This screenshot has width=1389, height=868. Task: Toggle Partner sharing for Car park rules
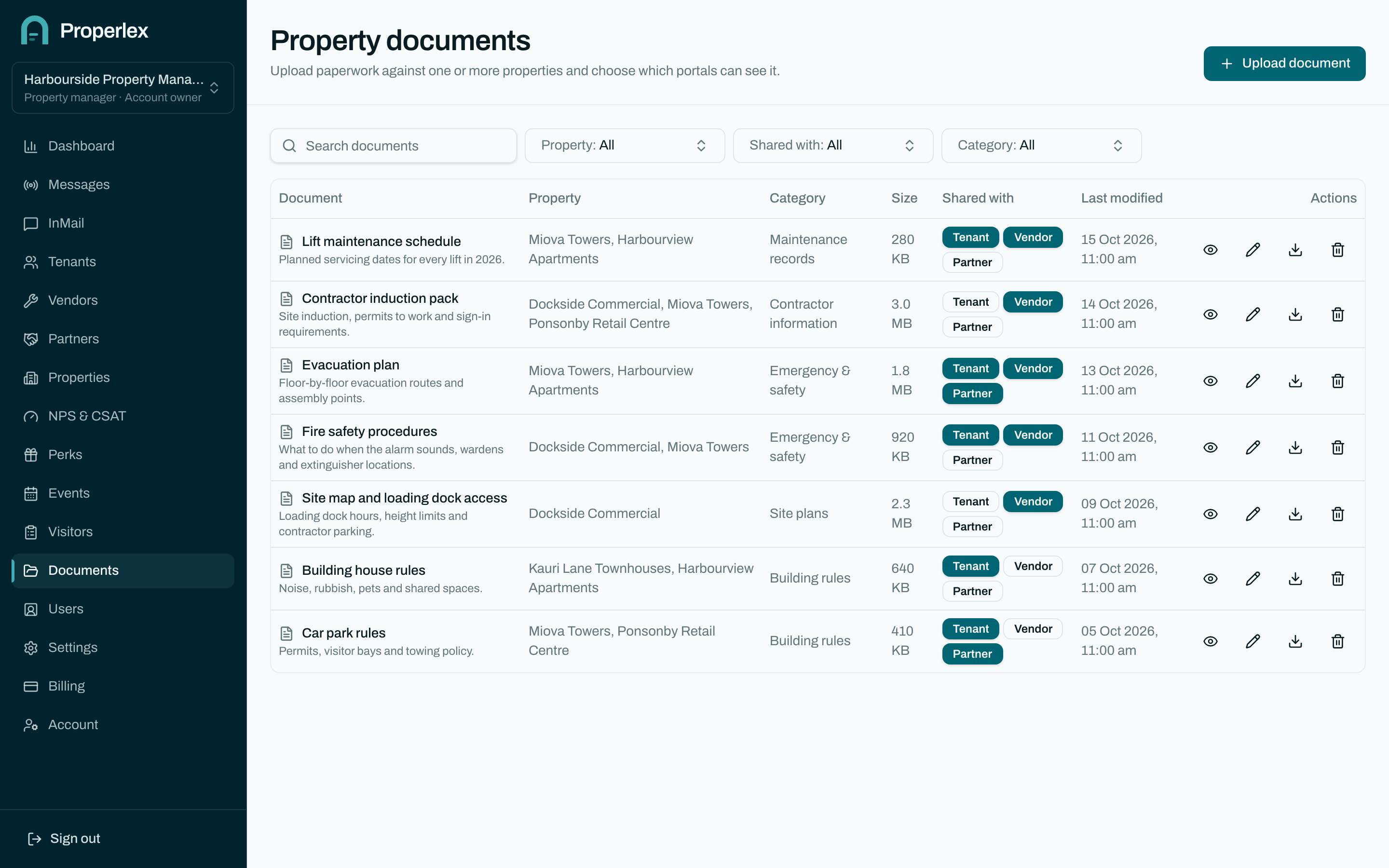point(972,654)
